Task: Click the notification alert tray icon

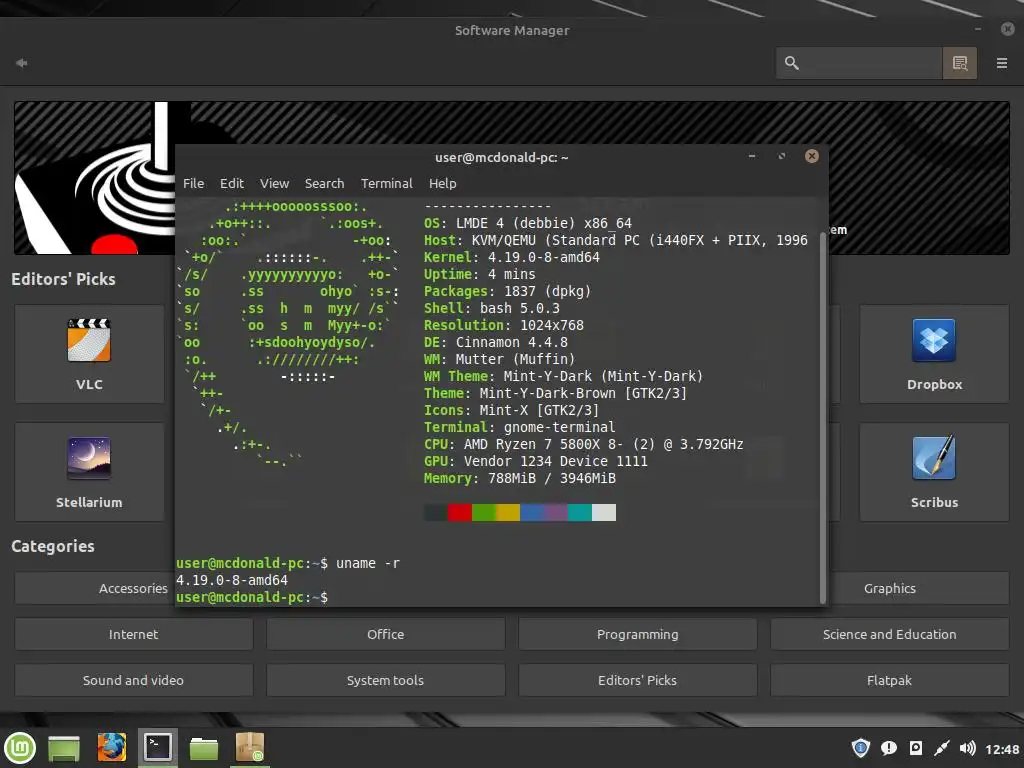Action: coord(889,748)
